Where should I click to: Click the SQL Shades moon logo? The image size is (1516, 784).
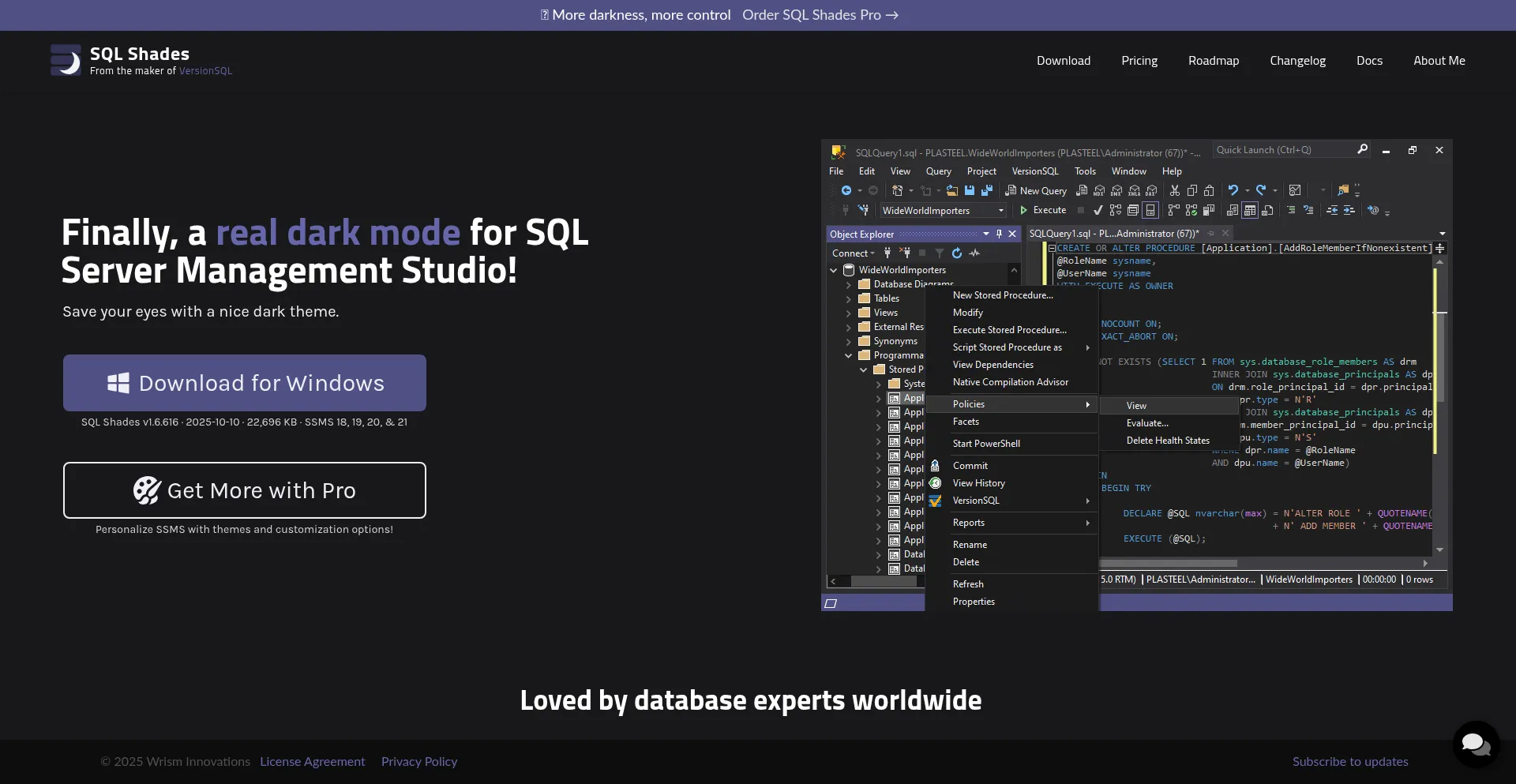click(66, 60)
